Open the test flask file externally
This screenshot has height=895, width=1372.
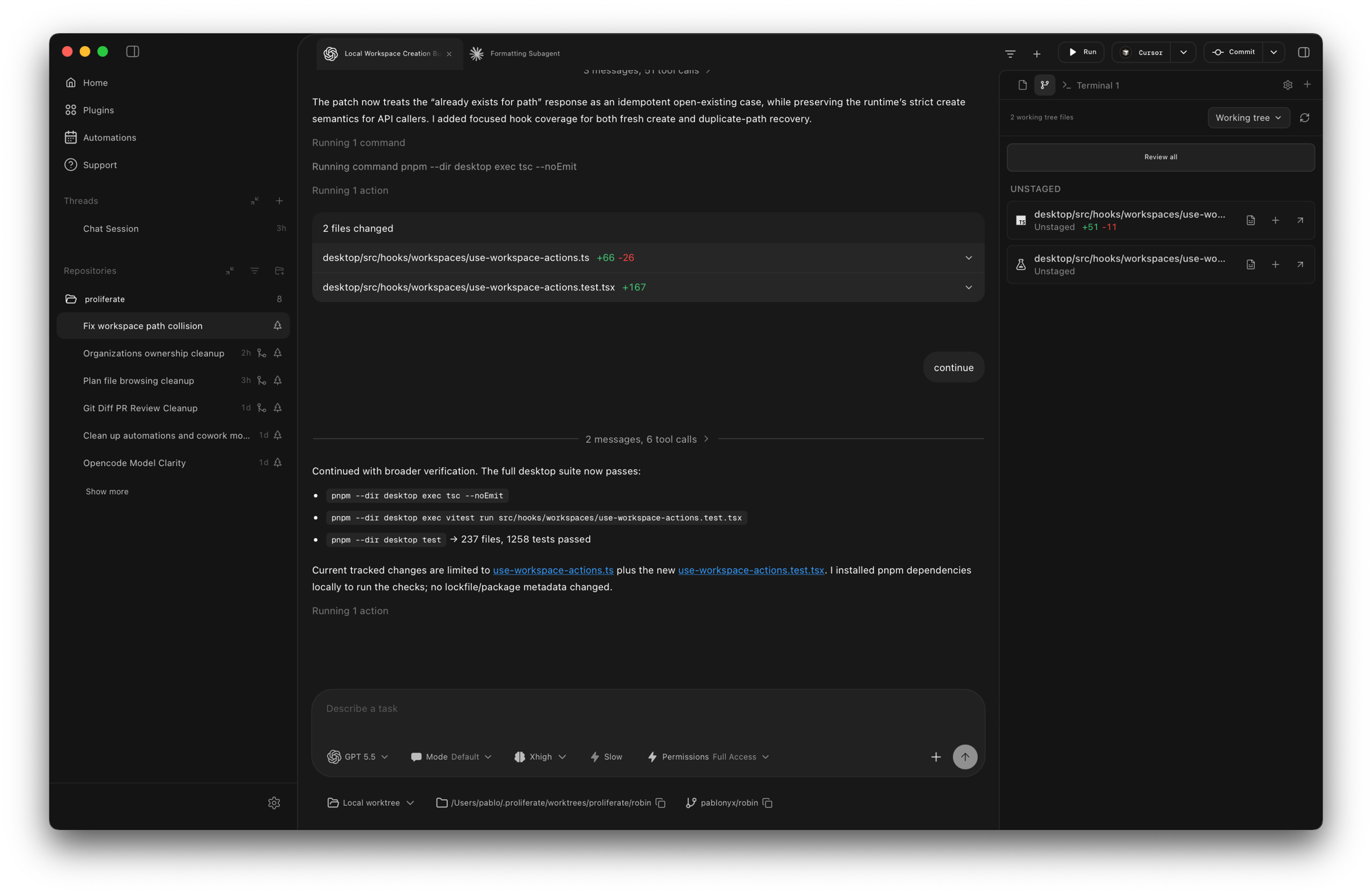[x=1300, y=264]
